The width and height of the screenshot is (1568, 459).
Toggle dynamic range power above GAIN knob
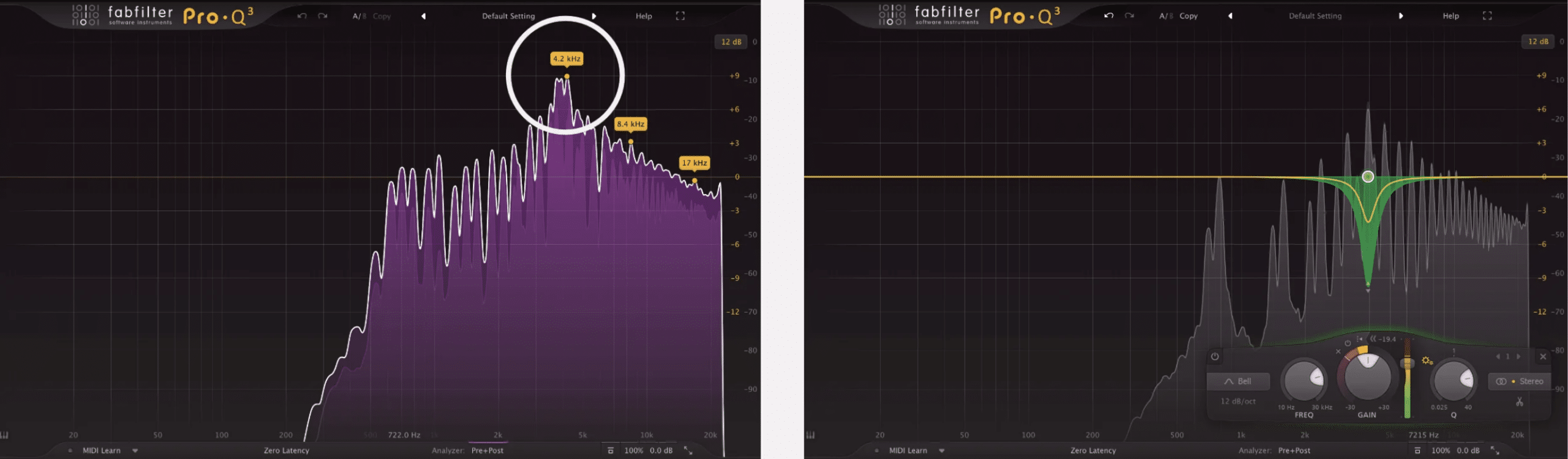pyautogui.click(x=1347, y=343)
